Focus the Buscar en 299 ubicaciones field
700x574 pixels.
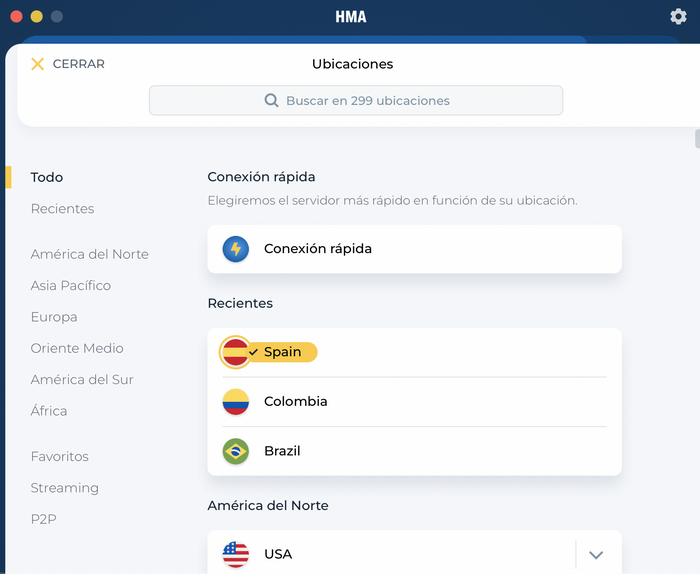pyautogui.click(x=356, y=100)
